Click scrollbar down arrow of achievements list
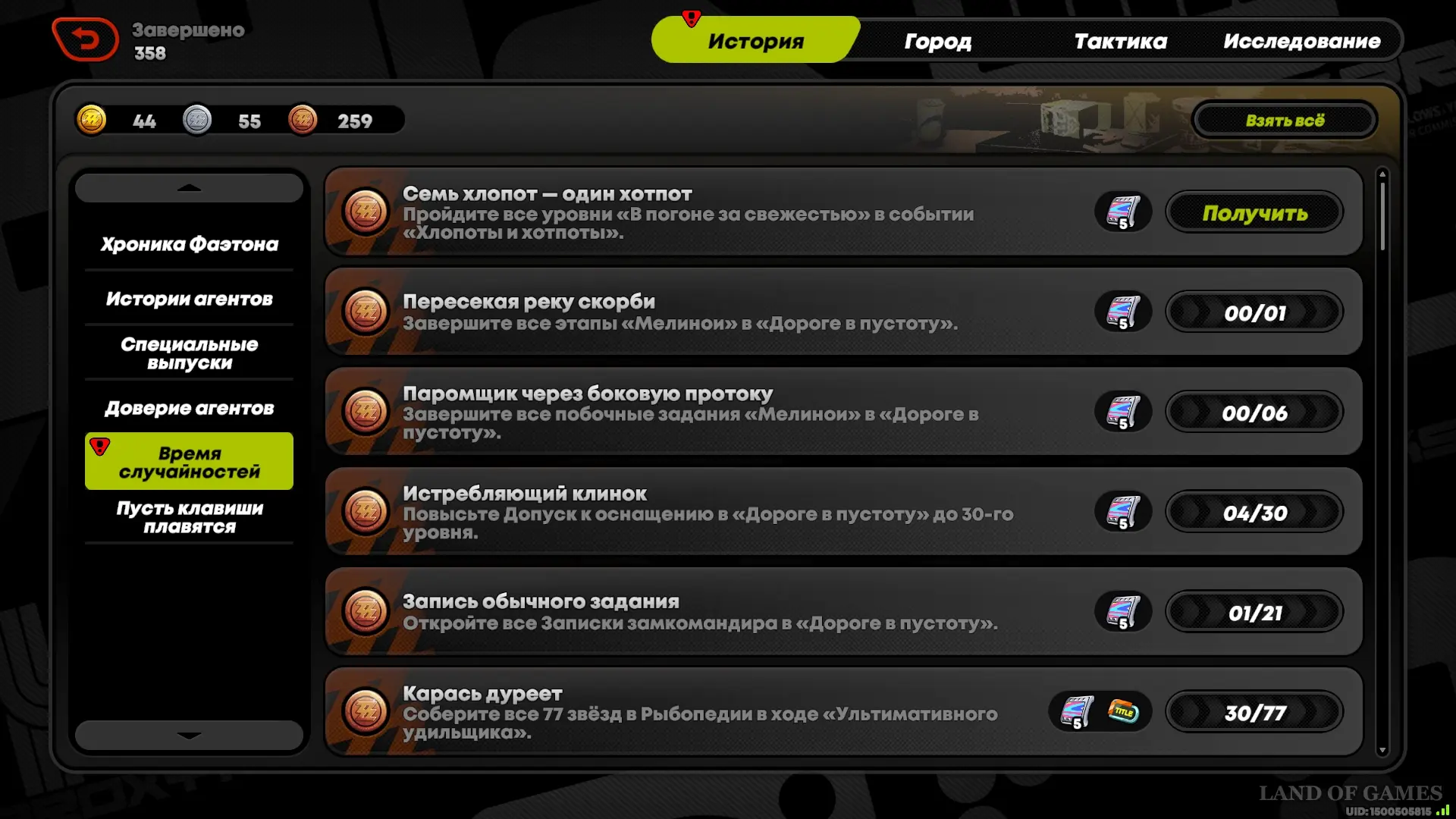This screenshot has width=1456, height=819. click(1382, 749)
